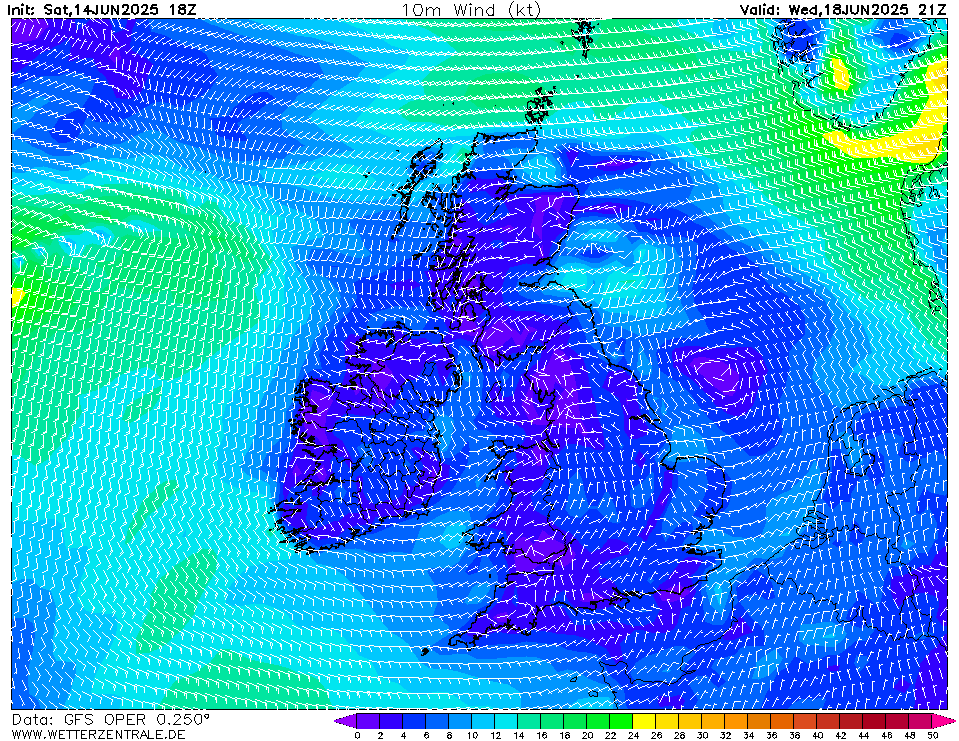
Task: Select the teal legend swatch between 12 and 14
Action: coord(506,721)
